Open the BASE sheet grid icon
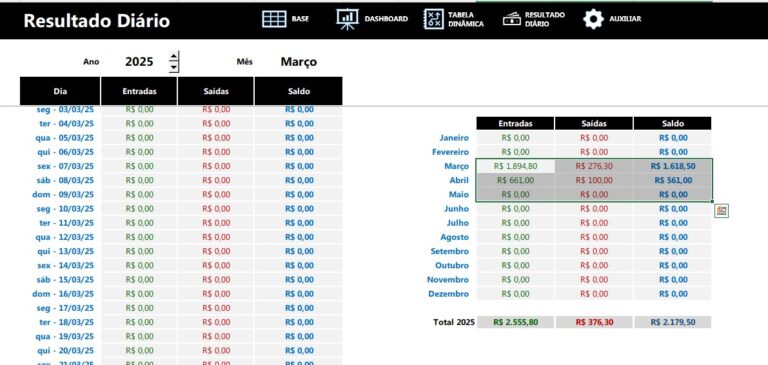 tap(274, 19)
